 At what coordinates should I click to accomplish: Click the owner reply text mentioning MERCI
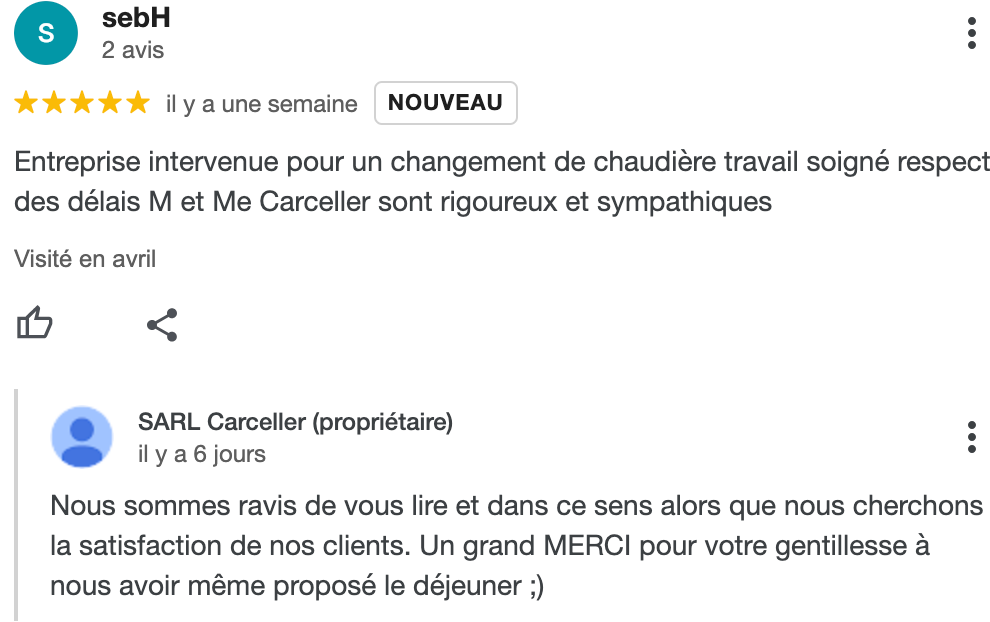(516, 546)
